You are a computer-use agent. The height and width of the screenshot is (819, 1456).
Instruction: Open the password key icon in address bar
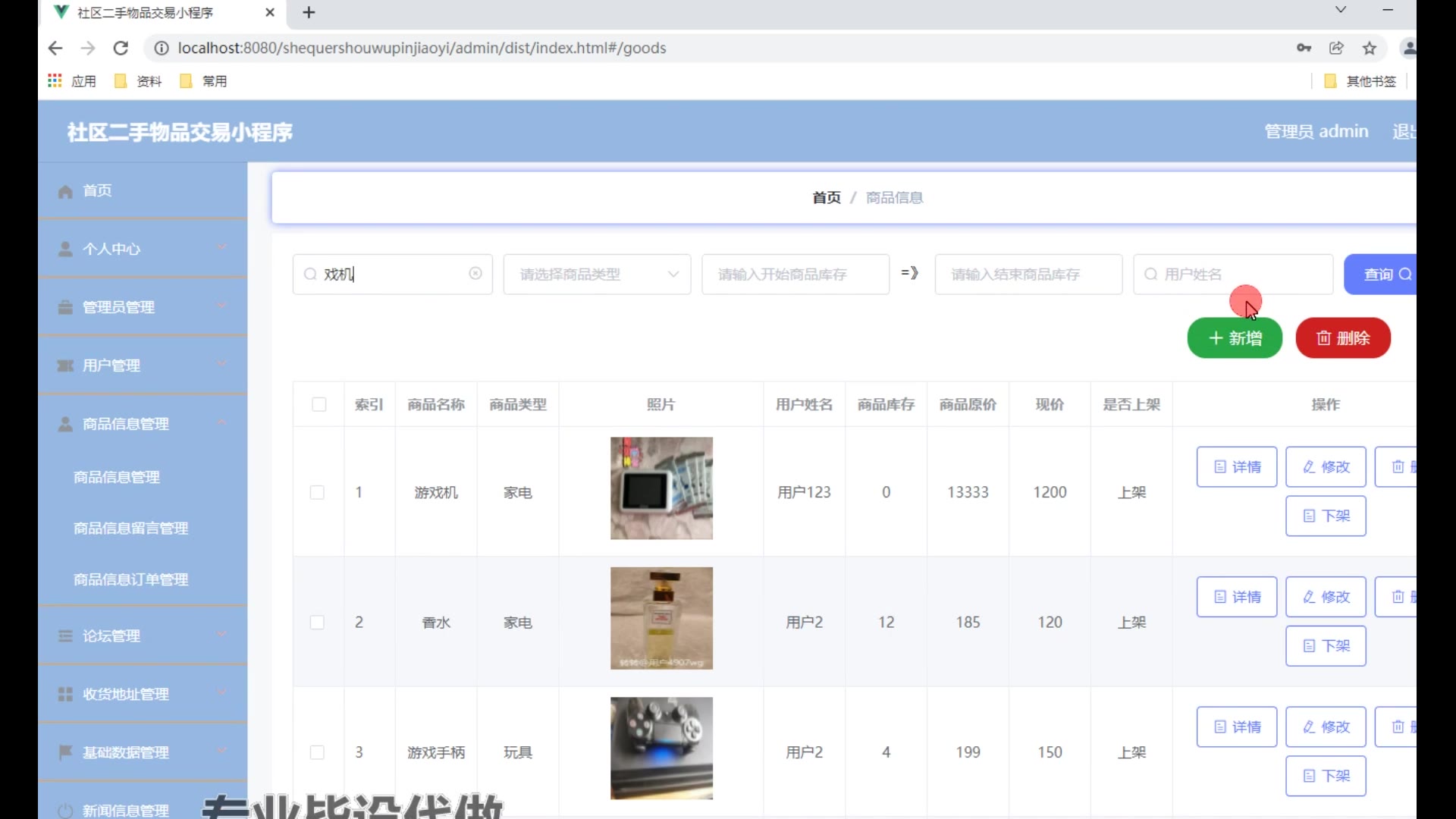(1304, 48)
